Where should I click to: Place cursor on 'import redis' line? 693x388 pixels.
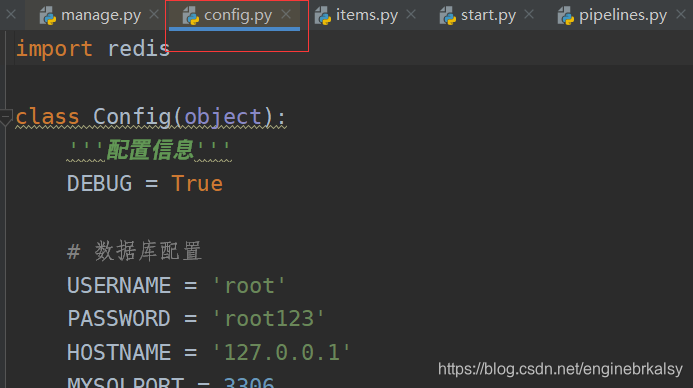(x=93, y=48)
